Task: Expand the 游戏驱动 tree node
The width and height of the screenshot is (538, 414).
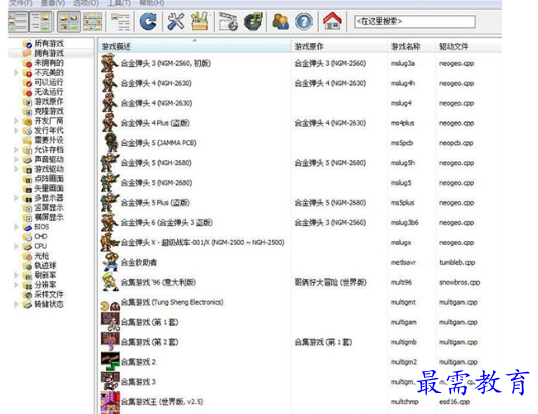Action: point(16,169)
